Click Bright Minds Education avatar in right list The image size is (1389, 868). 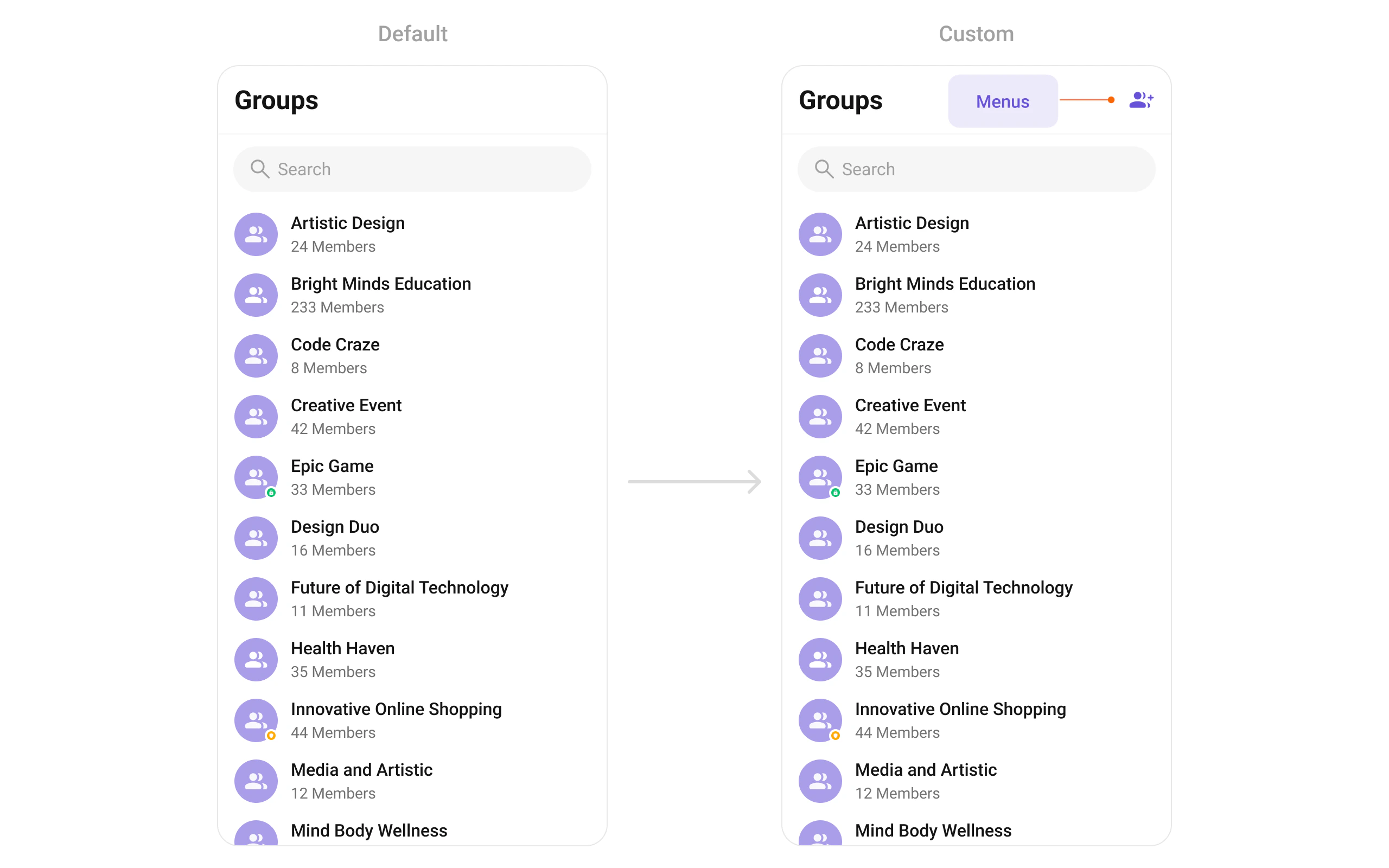(x=820, y=295)
